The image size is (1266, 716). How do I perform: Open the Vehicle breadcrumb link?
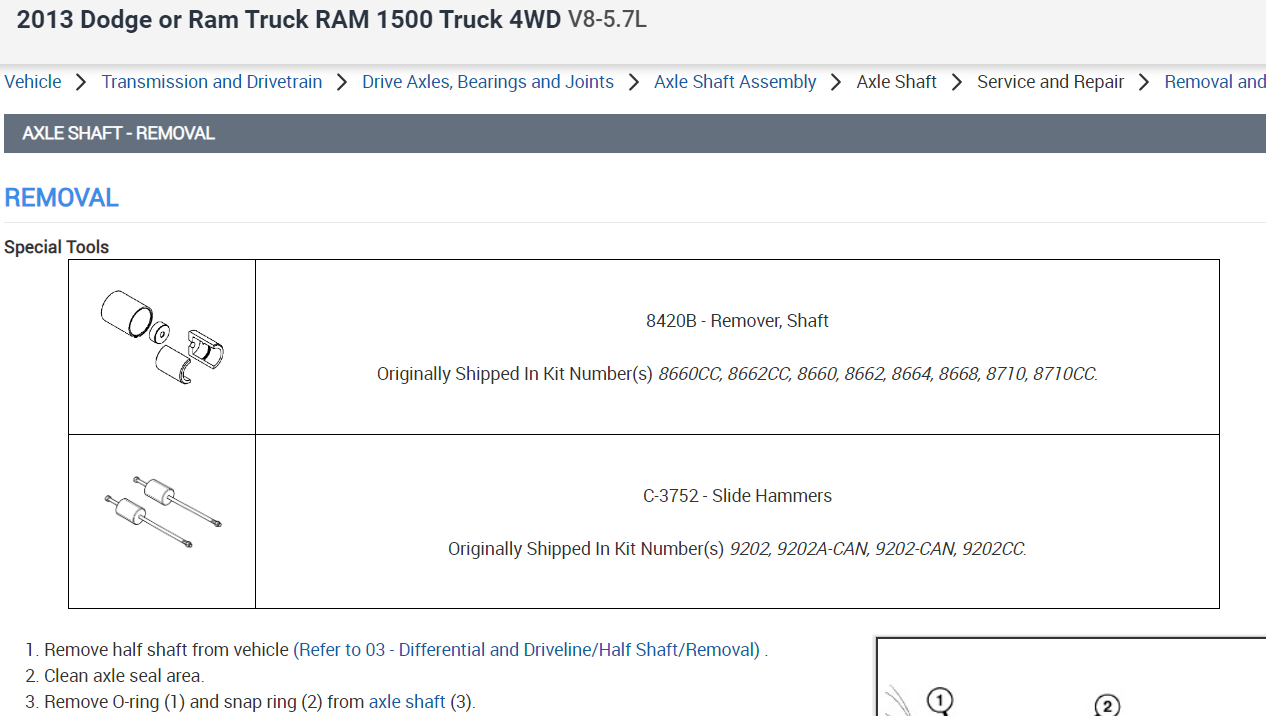(33, 82)
